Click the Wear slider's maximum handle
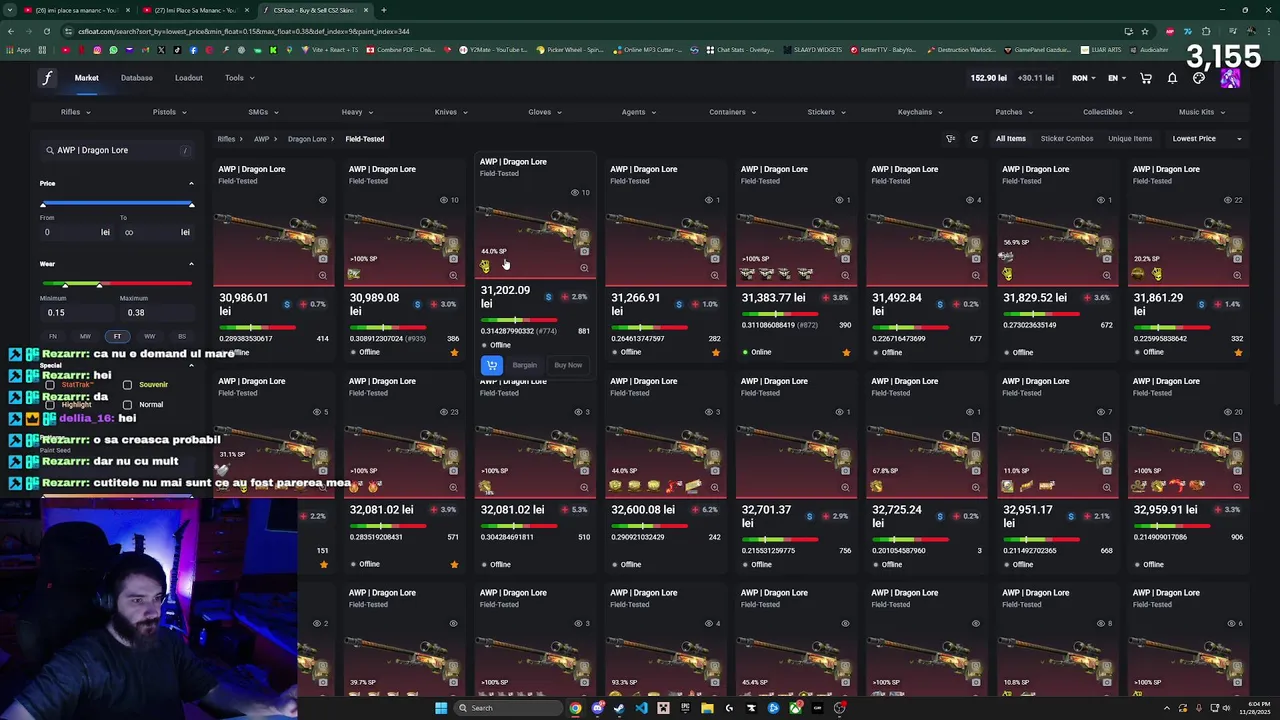 pos(99,285)
